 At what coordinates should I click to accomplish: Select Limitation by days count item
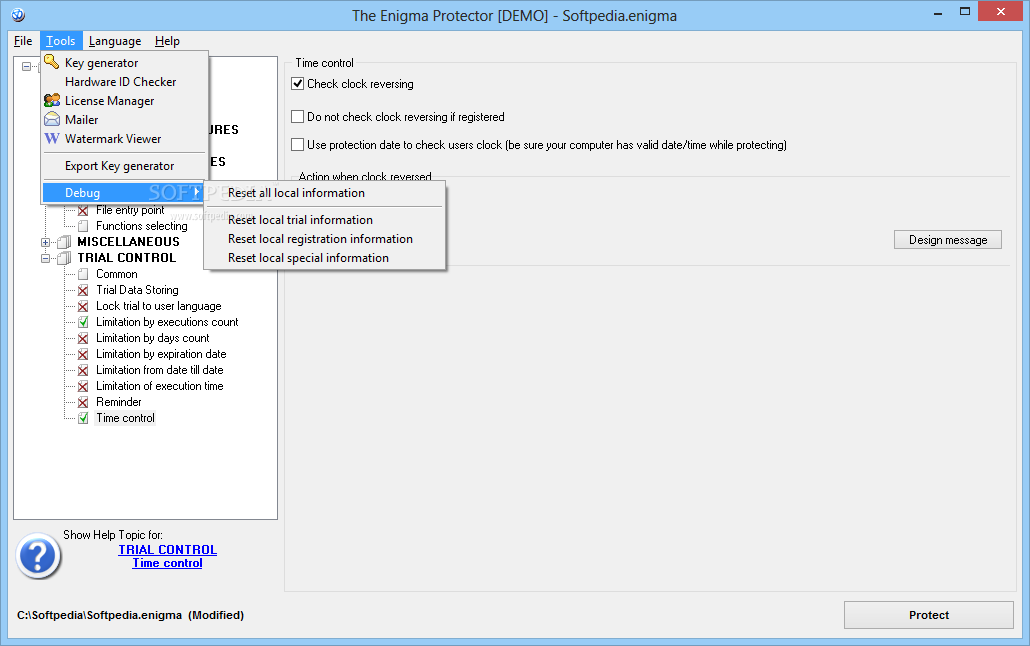click(x=153, y=338)
